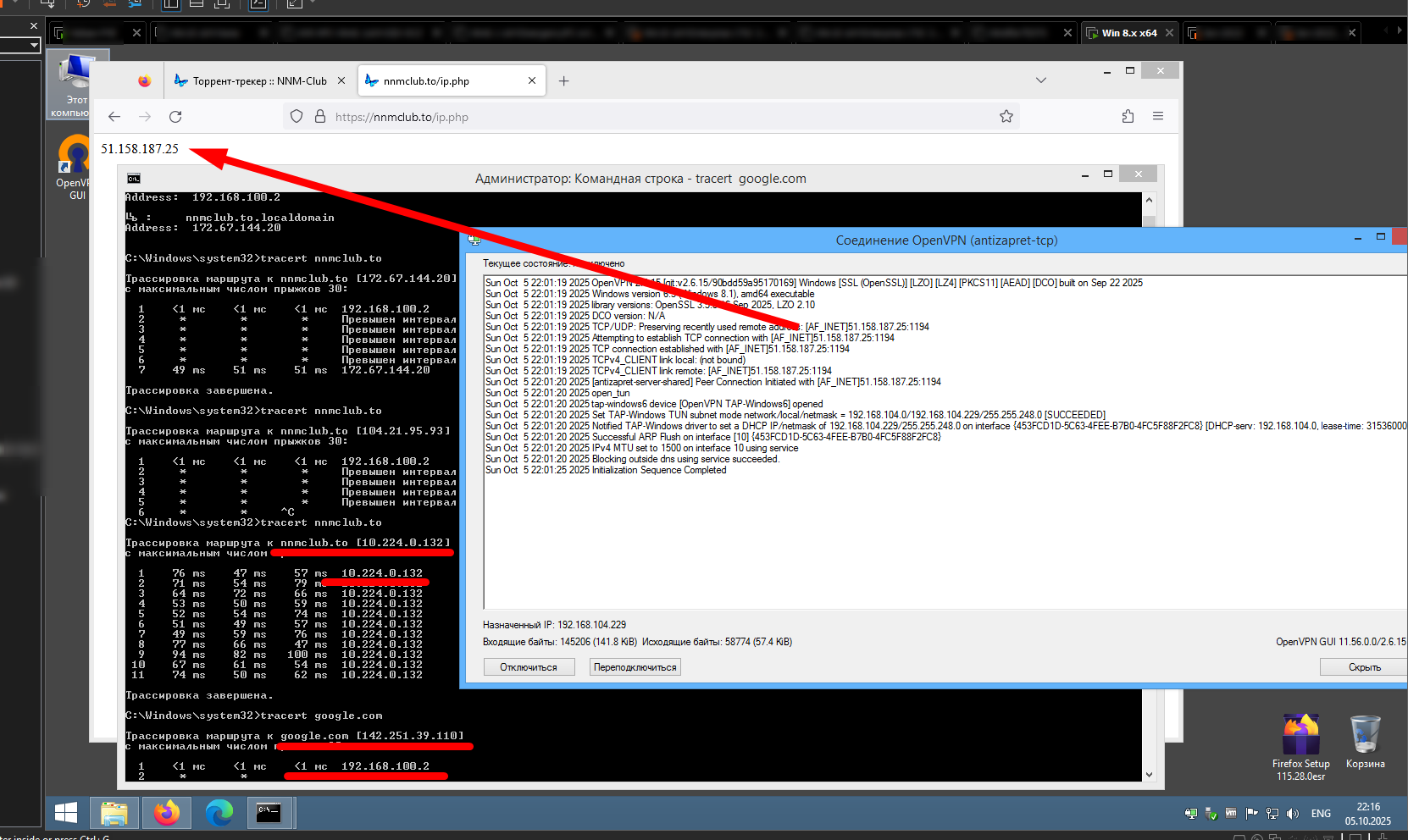Click the Firefox back arrow
This screenshot has height=840, width=1408.
pos(114,117)
